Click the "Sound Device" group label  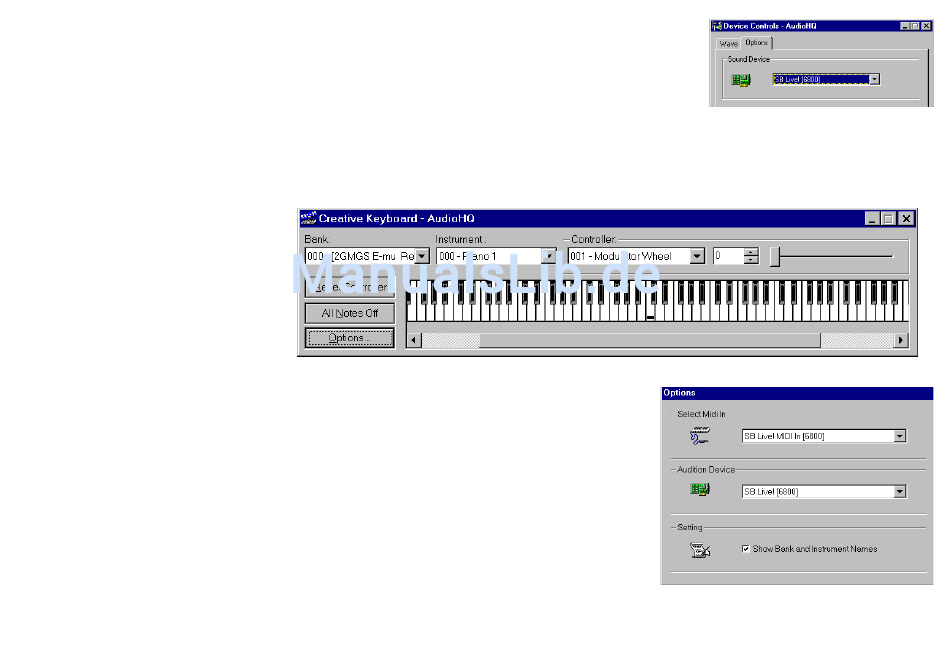[748, 59]
